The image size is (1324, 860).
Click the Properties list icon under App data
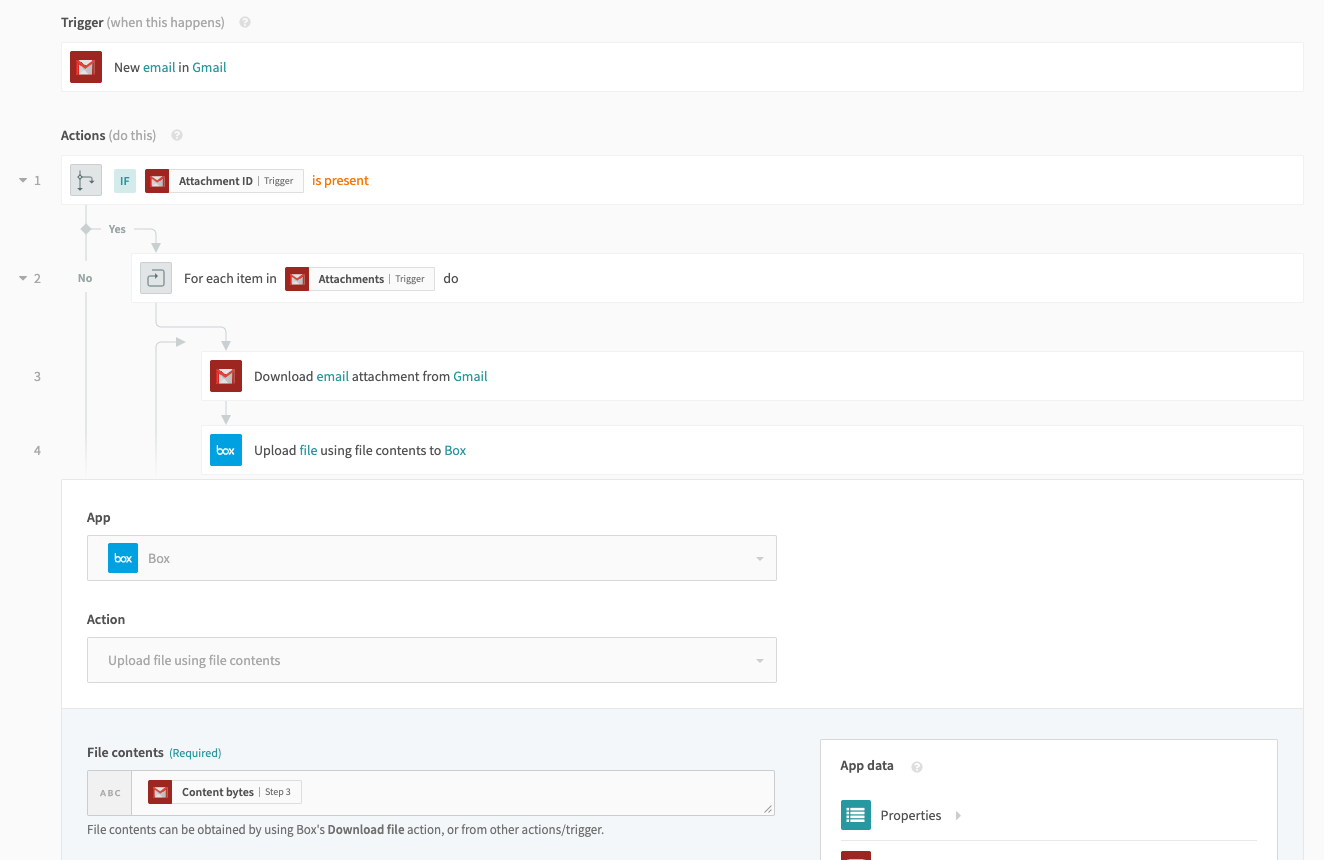pos(856,815)
